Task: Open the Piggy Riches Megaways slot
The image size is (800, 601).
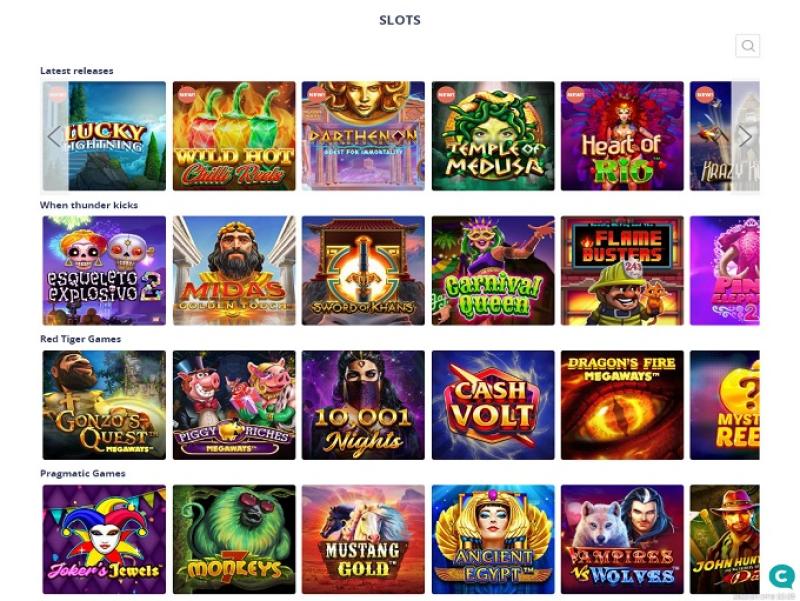Action: 234,405
